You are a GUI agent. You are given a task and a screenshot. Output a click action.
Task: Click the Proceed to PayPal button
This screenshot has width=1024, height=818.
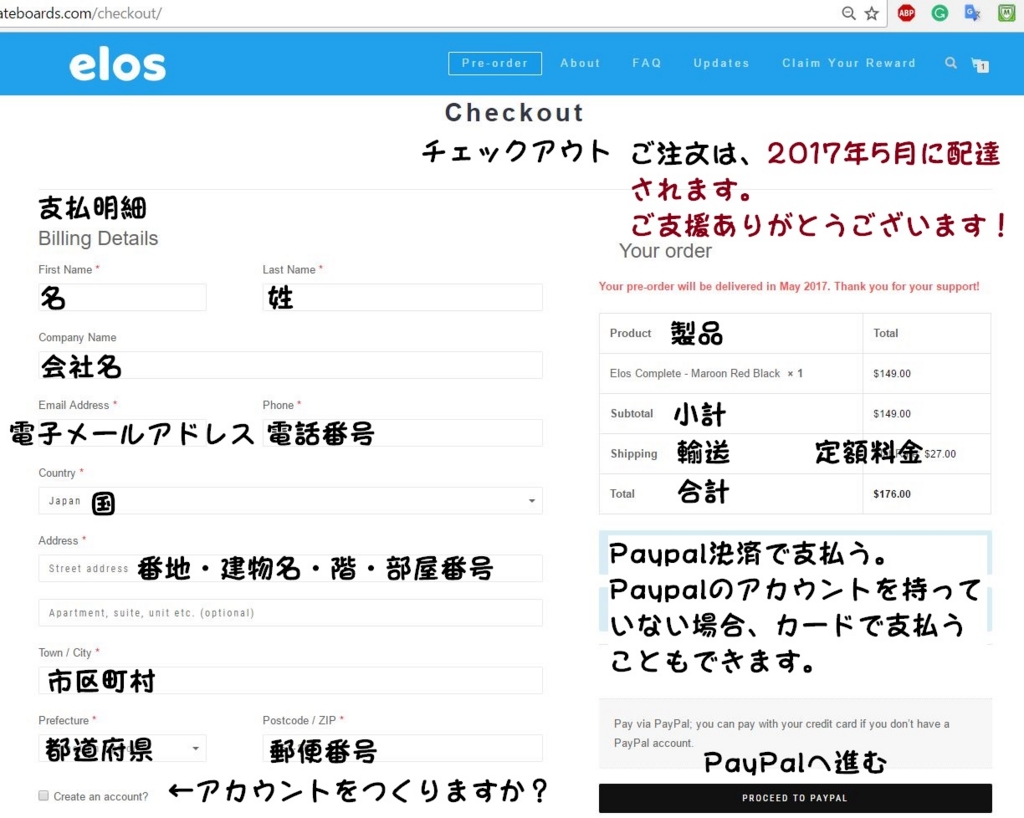click(795, 798)
